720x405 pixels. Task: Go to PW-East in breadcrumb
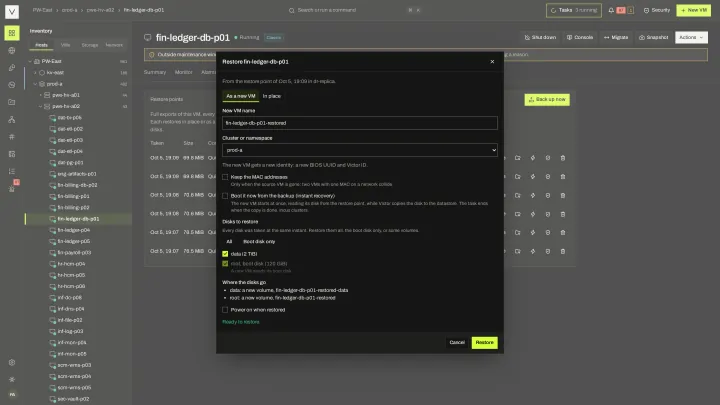point(42,10)
